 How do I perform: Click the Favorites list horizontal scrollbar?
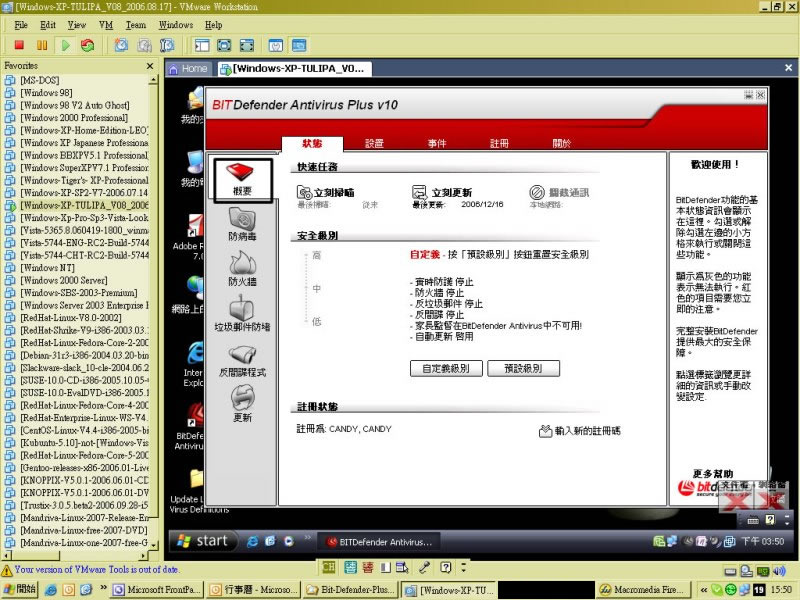pos(76,555)
